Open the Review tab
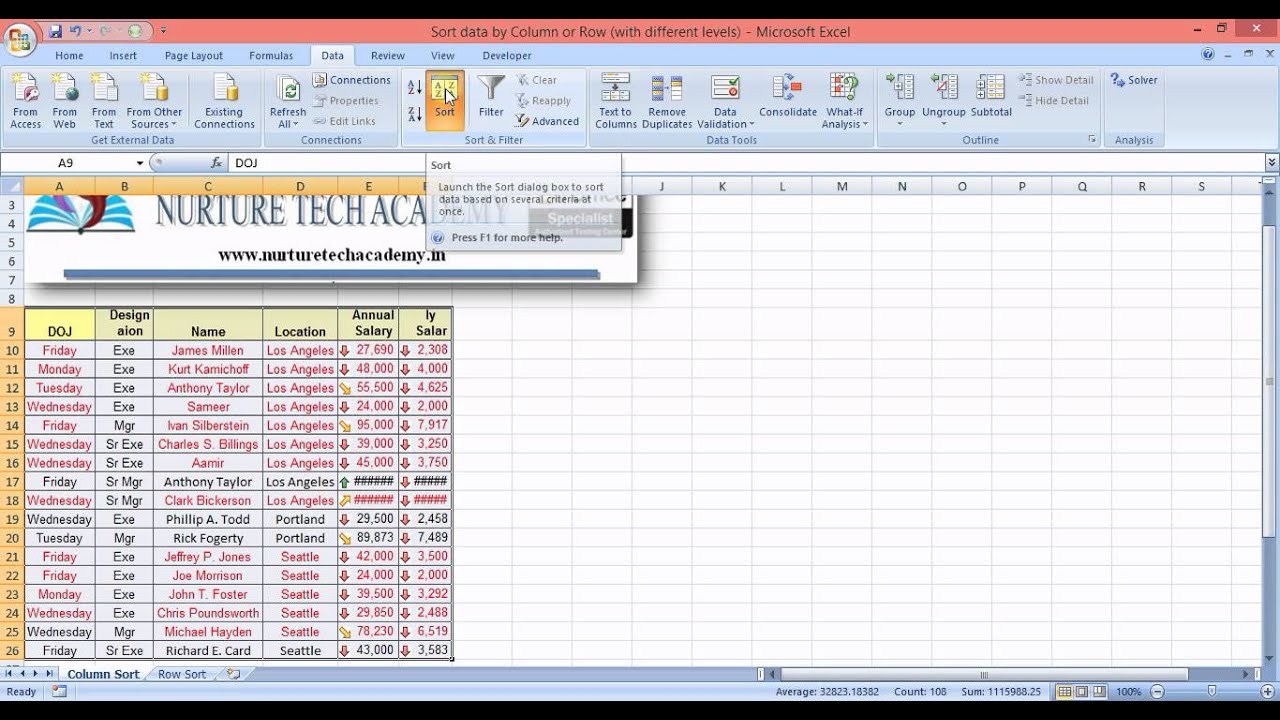Viewport: 1280px width, 720px height. pyautogui.click(x=388, y=56)
